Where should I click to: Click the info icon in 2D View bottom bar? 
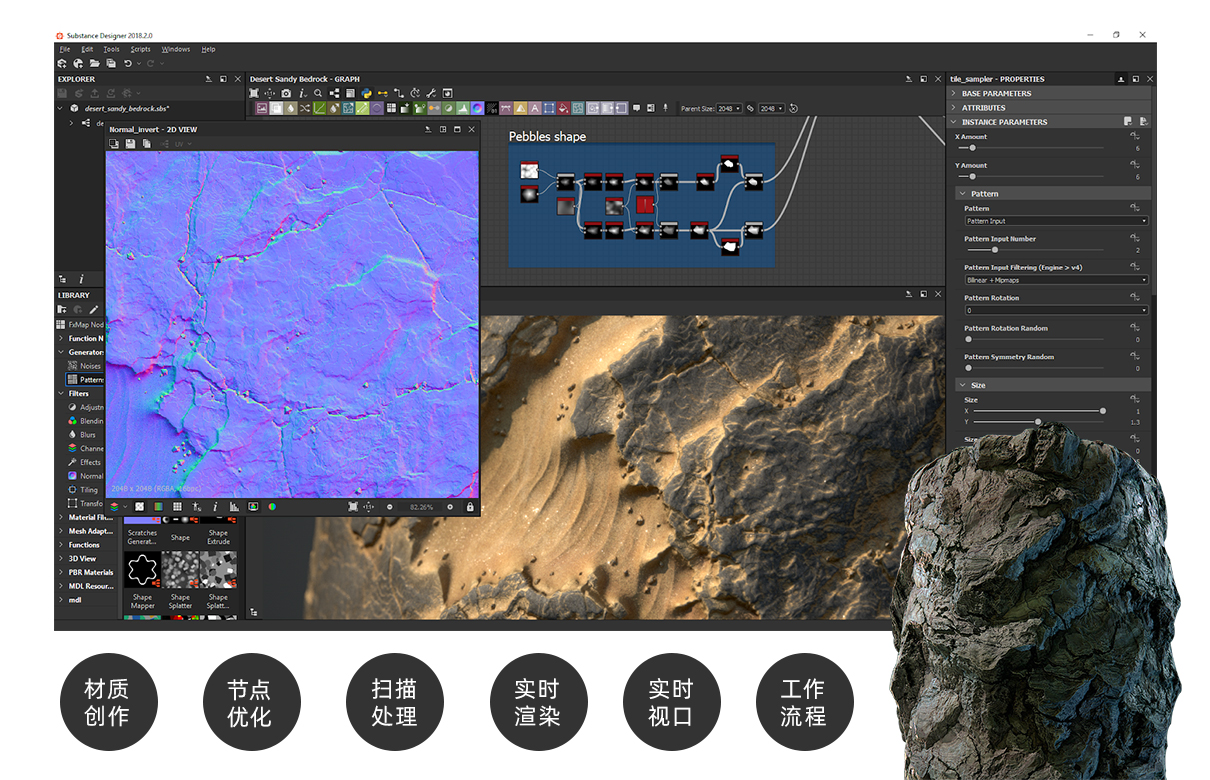[215, 507]
